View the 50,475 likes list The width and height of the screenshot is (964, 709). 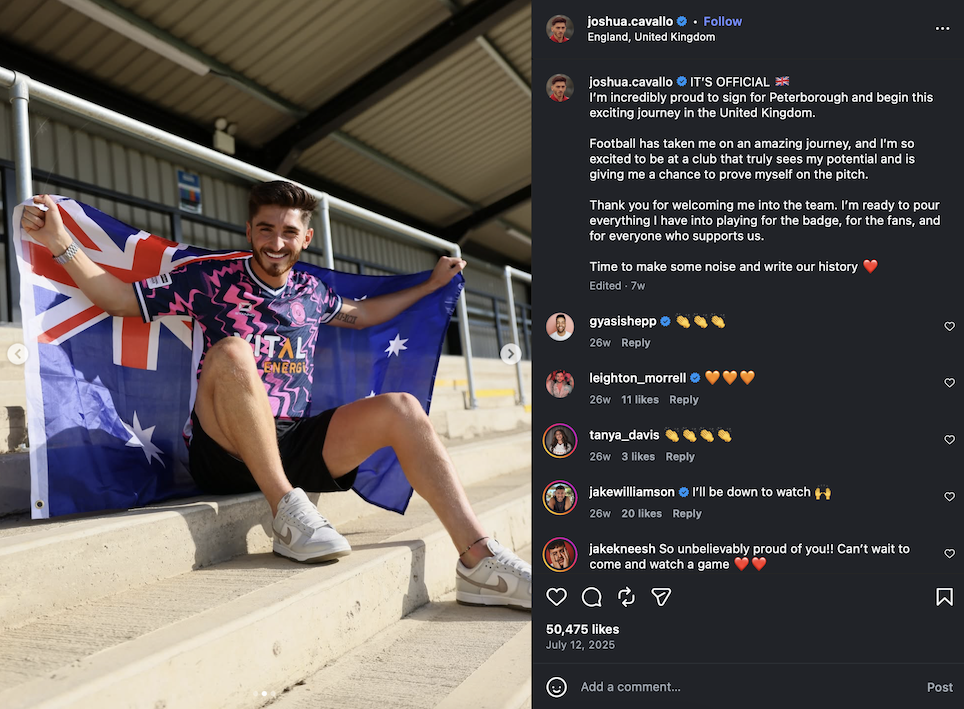click(582, 629)
